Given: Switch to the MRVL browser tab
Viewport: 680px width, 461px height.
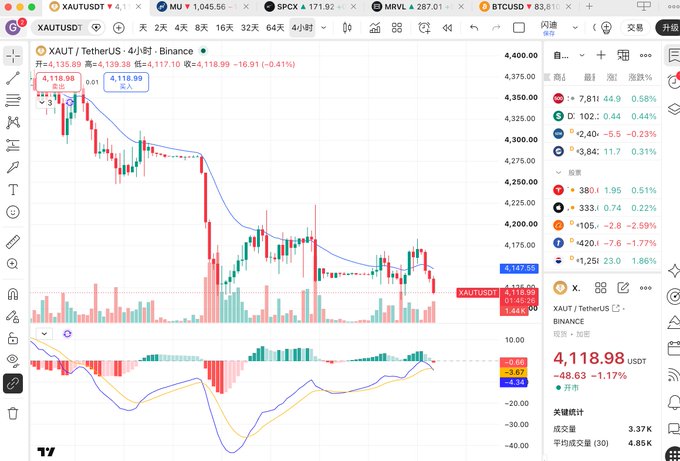Looking at the screenshot, I should (419, 7).
